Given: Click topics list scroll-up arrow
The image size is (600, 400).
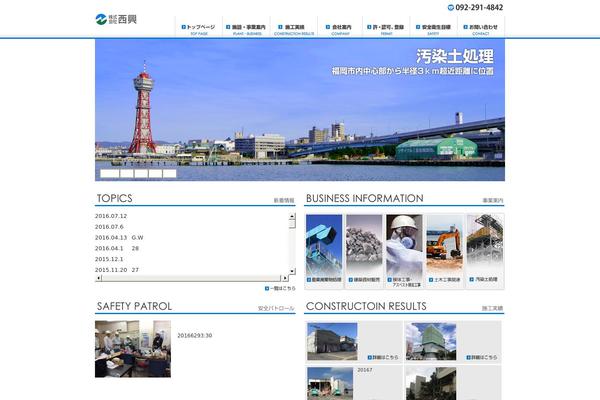Looking at the screenshot, I should 292,216.
